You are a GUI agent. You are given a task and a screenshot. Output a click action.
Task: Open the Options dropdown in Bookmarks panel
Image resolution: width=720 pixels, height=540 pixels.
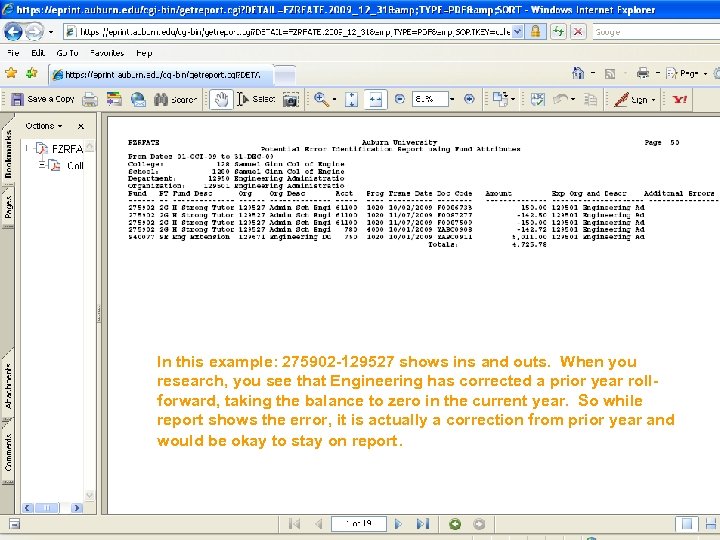click(44, 126)
